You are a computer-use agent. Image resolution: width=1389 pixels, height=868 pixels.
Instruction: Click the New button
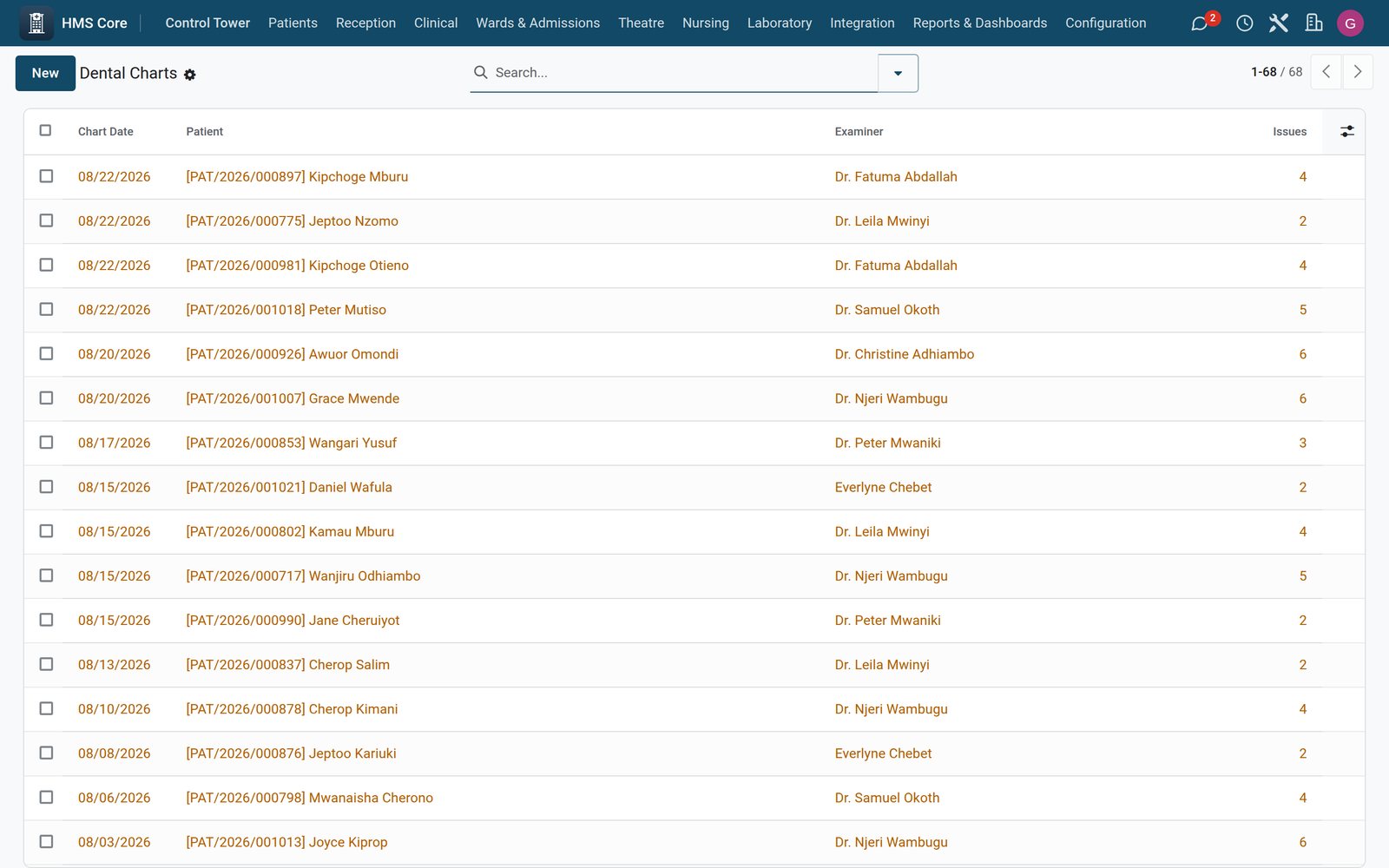pos(45,73)
